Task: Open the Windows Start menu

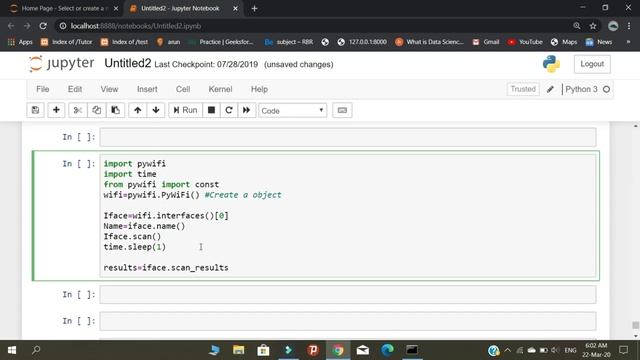Action: 12,350
